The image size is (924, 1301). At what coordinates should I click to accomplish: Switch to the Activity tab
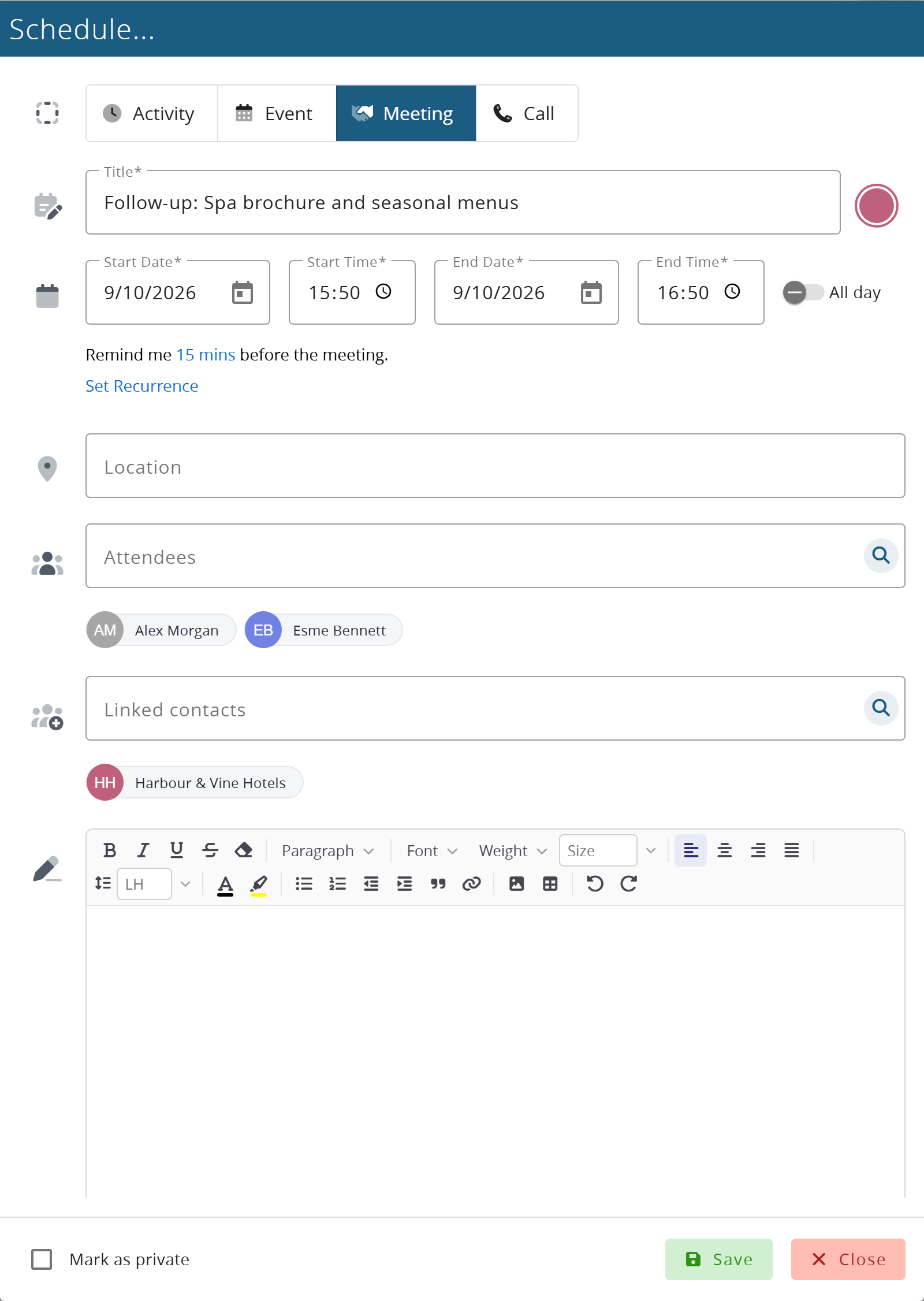(x=152, y=113)
